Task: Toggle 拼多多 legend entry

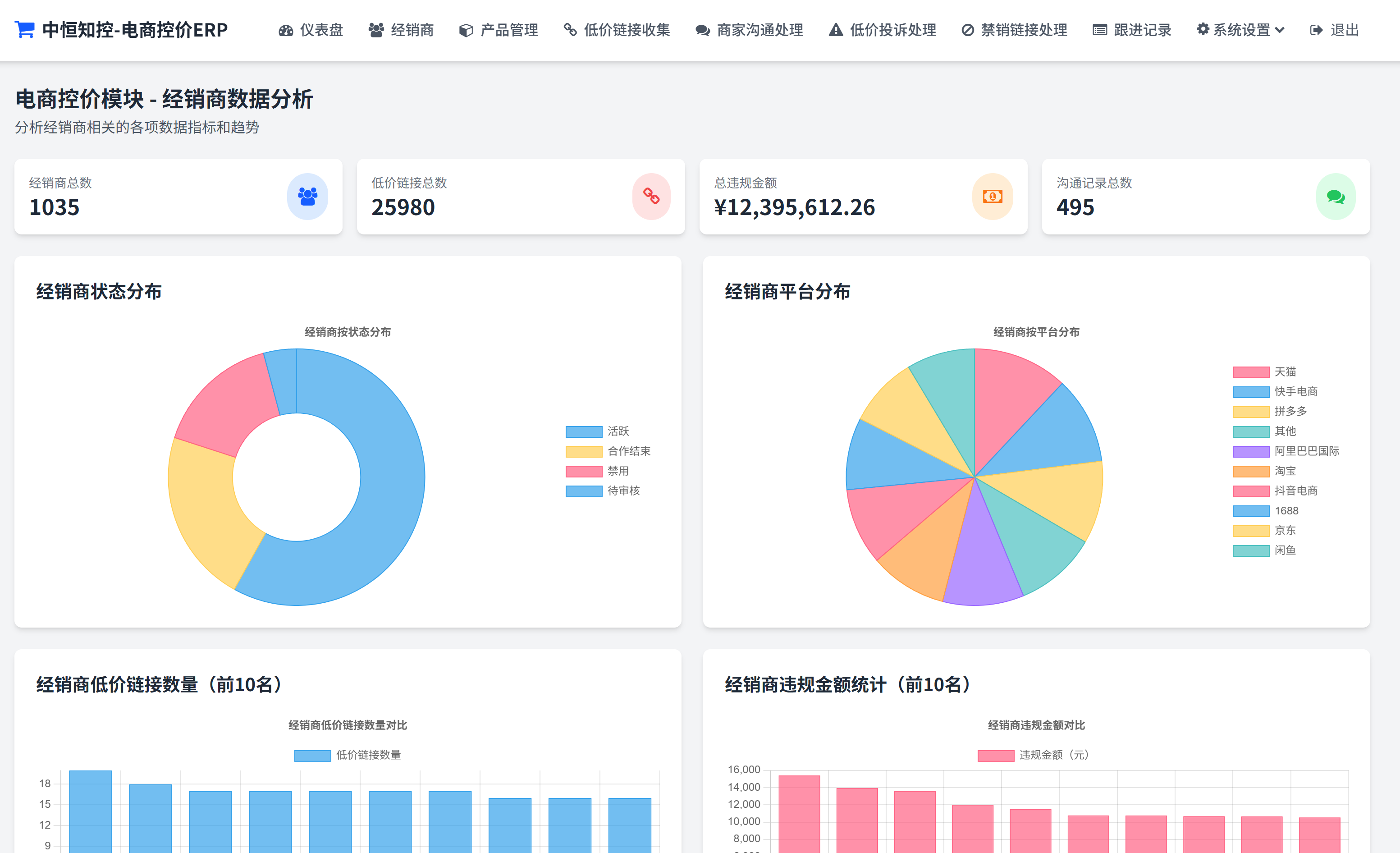Action: pyautogui.click(x=1270, y=412)
